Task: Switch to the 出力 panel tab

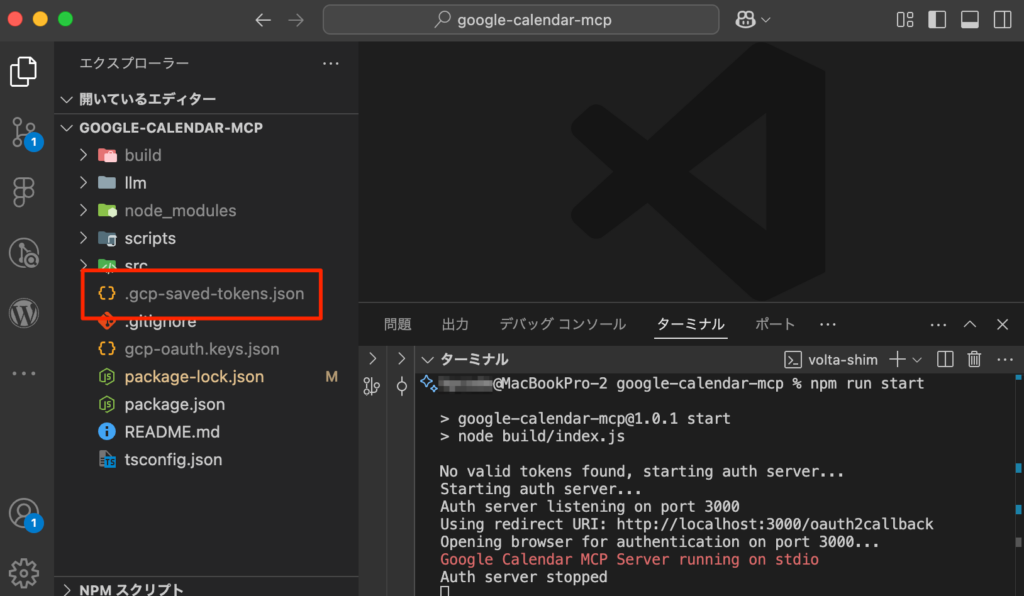Action: pyautogui.click(x=455, y=324)
